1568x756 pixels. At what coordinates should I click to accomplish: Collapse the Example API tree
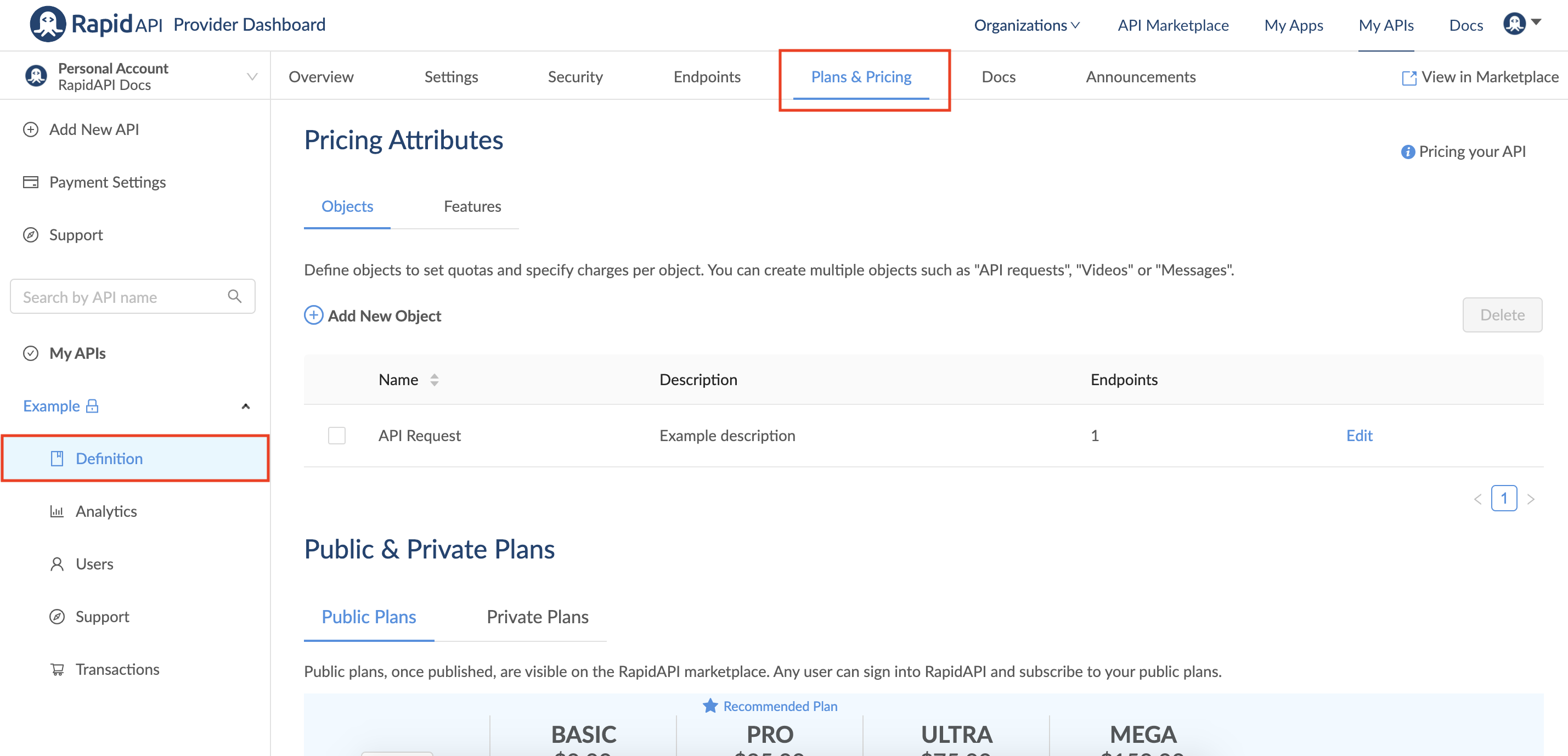pos(246,406)
